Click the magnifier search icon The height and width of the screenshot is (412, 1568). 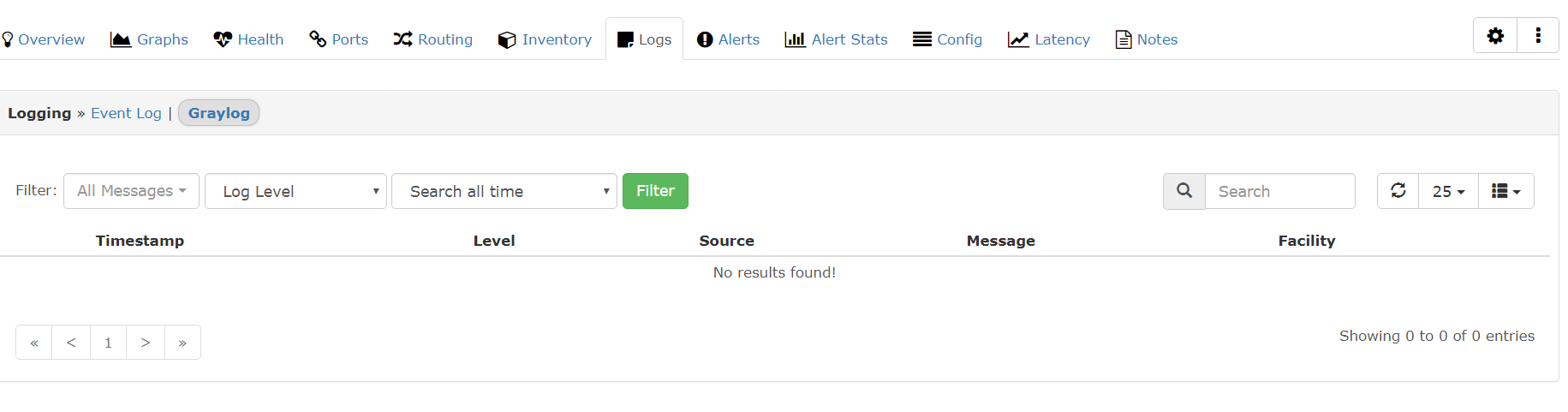pos(1184,191)
